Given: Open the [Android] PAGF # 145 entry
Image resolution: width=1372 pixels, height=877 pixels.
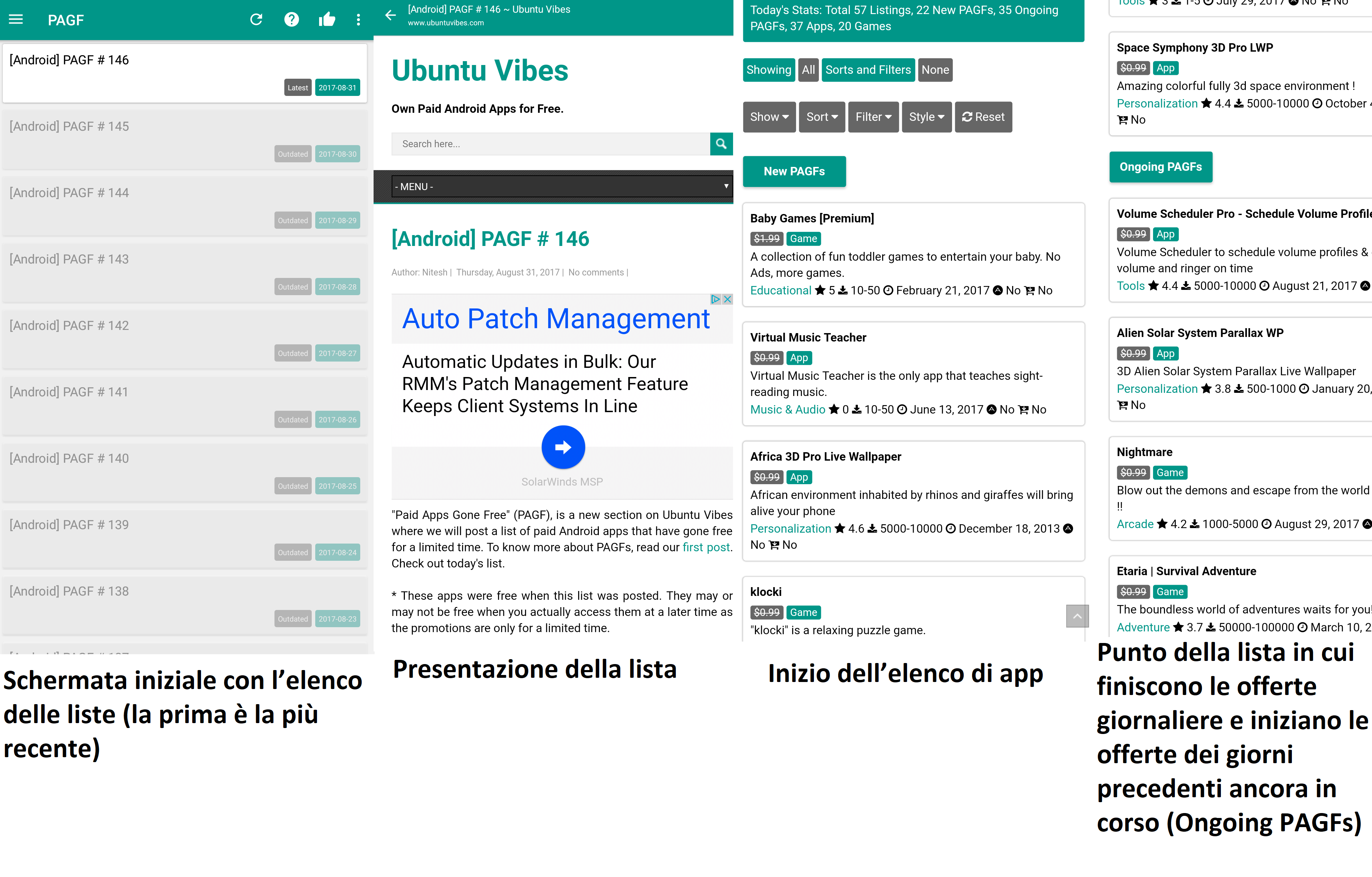Looking at the screenshot, I should [x=185, y=140].
